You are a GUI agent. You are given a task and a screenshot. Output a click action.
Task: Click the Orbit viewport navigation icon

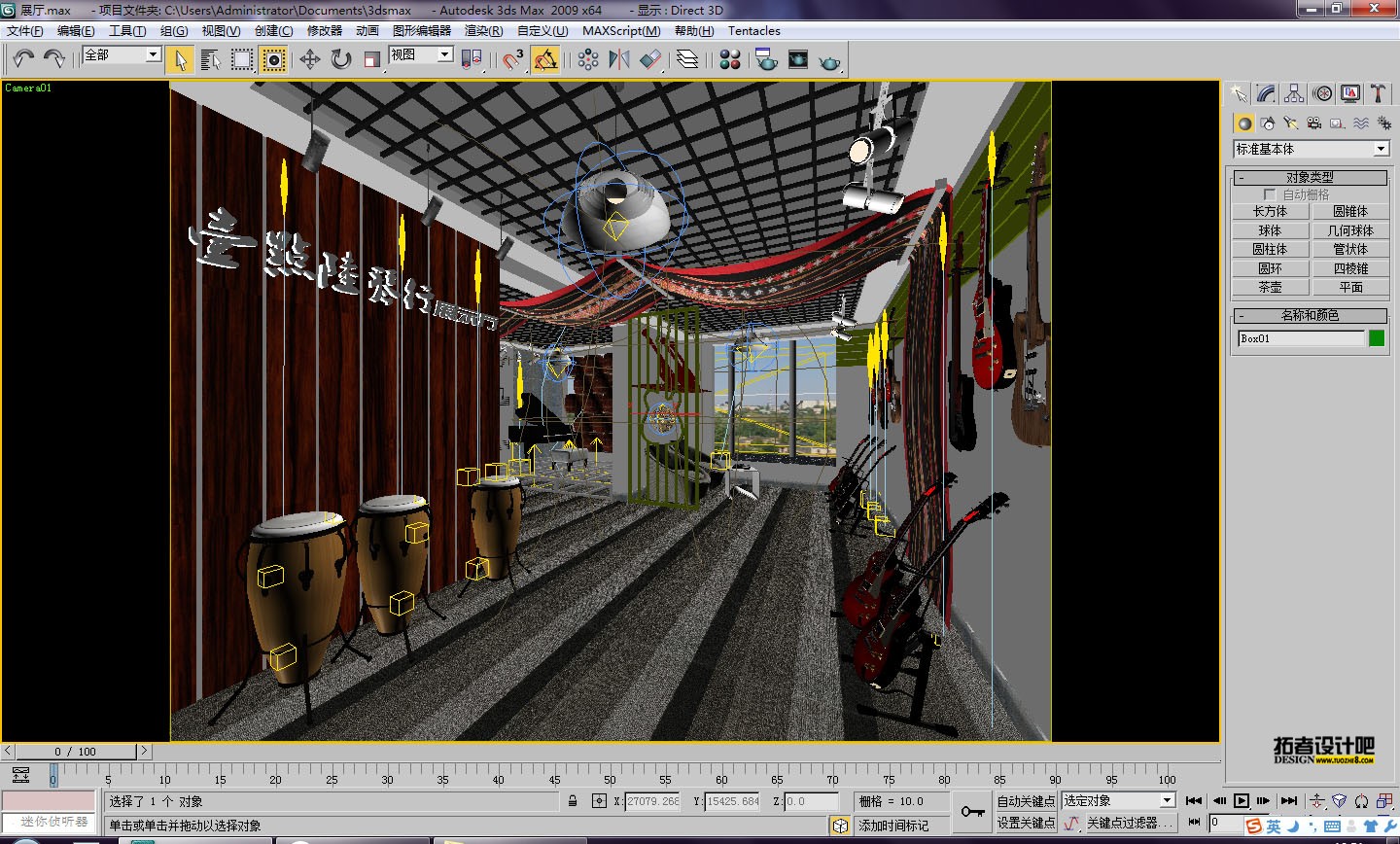click(x=1361, y=801)
